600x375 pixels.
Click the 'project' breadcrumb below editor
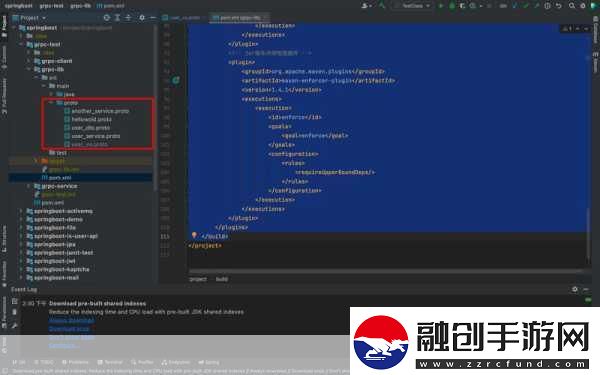click(198, 279)
